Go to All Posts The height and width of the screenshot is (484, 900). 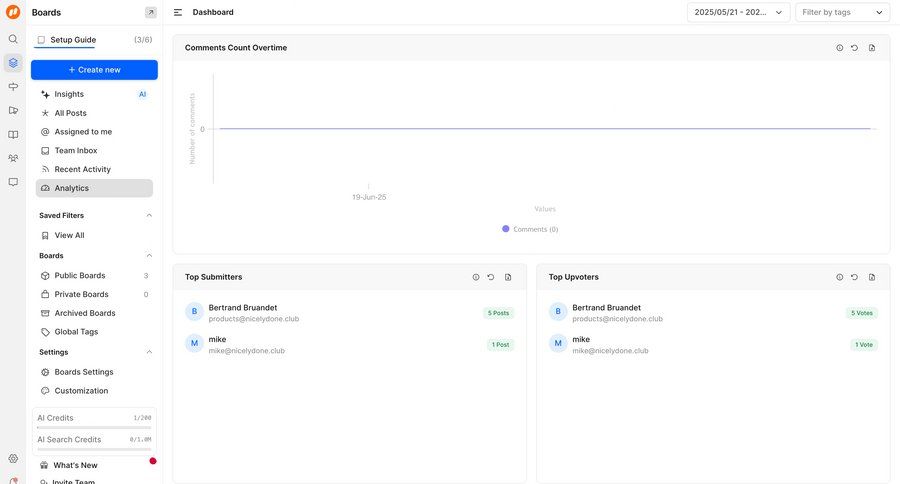(94, 113)
